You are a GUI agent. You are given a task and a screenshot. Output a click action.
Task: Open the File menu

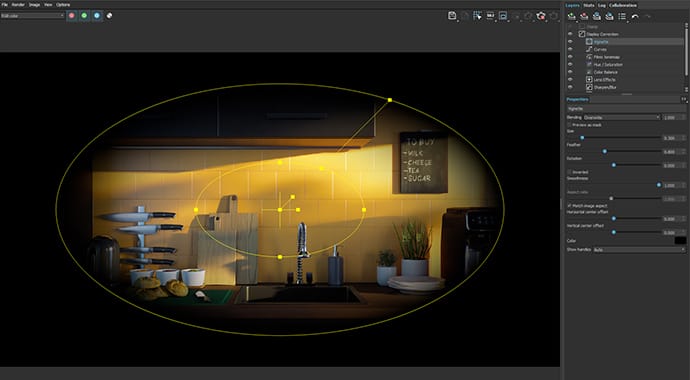4,4
